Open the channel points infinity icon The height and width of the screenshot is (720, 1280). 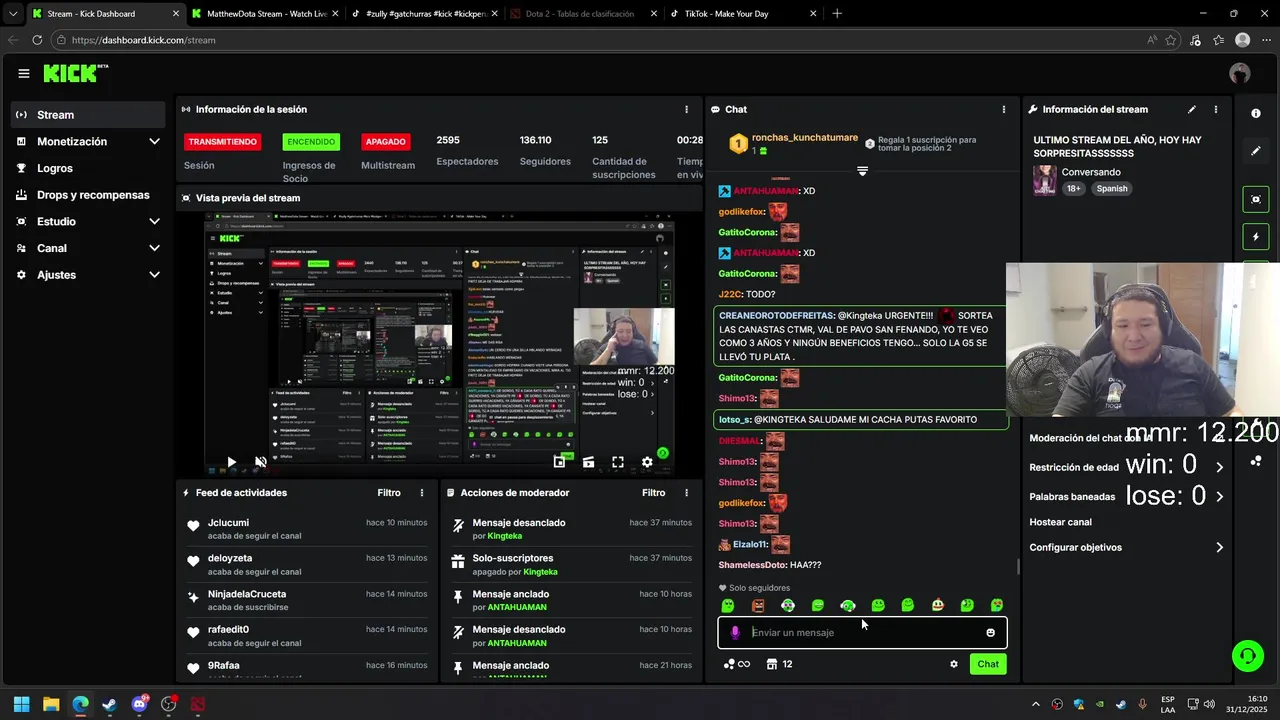point(736,664)
